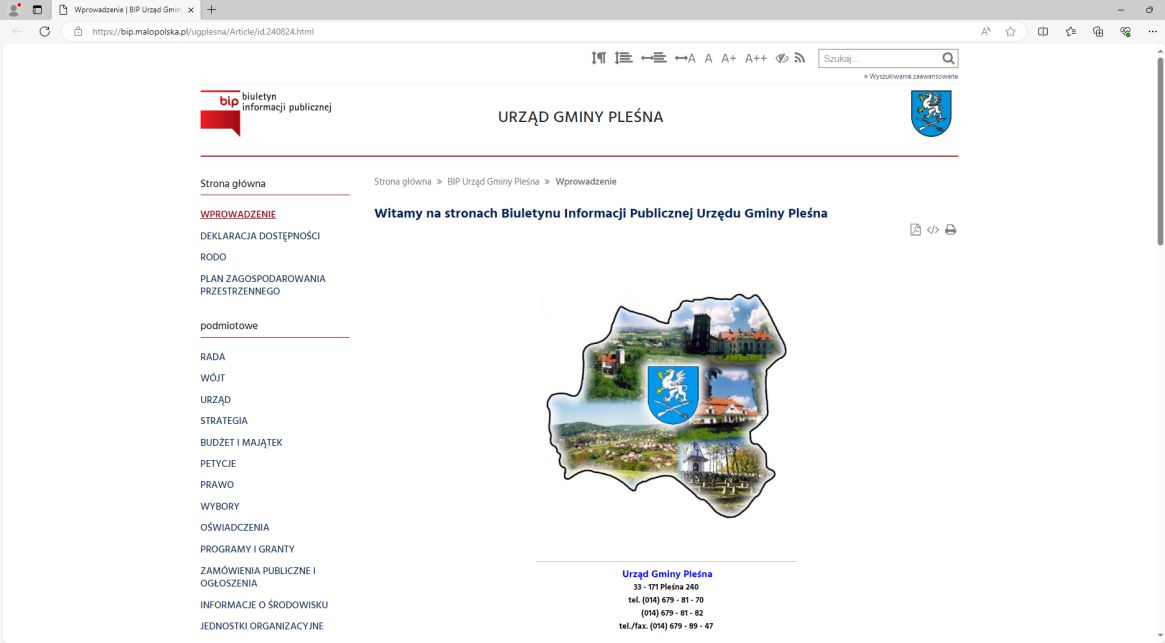The height and width of the screenshot is (643, 1165).
Task: Click the URZĄD GMINY PLEŚNA header title
Action: (x=580, y=117)
